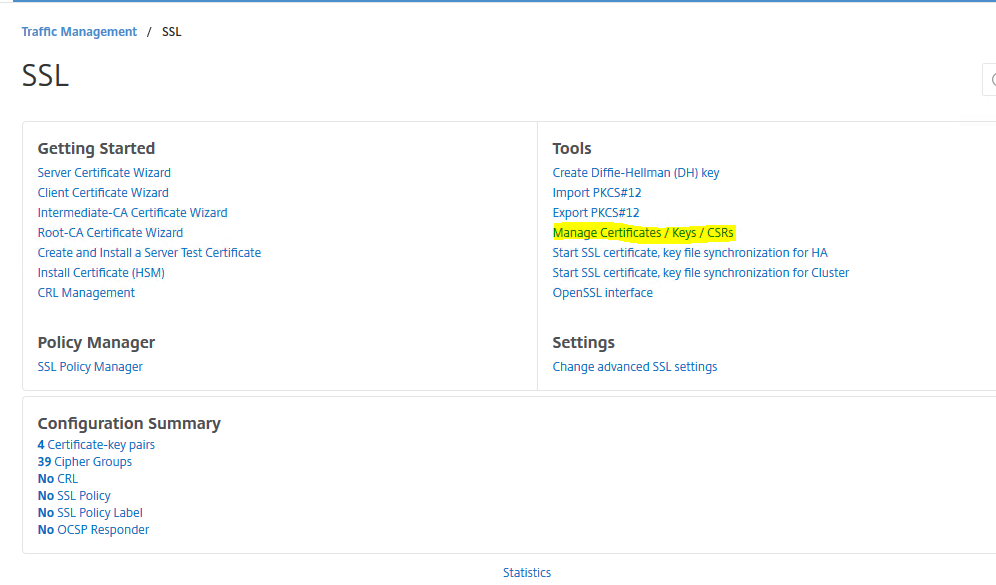Image resolution: width=996 pixels, height=585 pixels.
Task: Go to CRL Management
Action: click(x=86, y=293)
